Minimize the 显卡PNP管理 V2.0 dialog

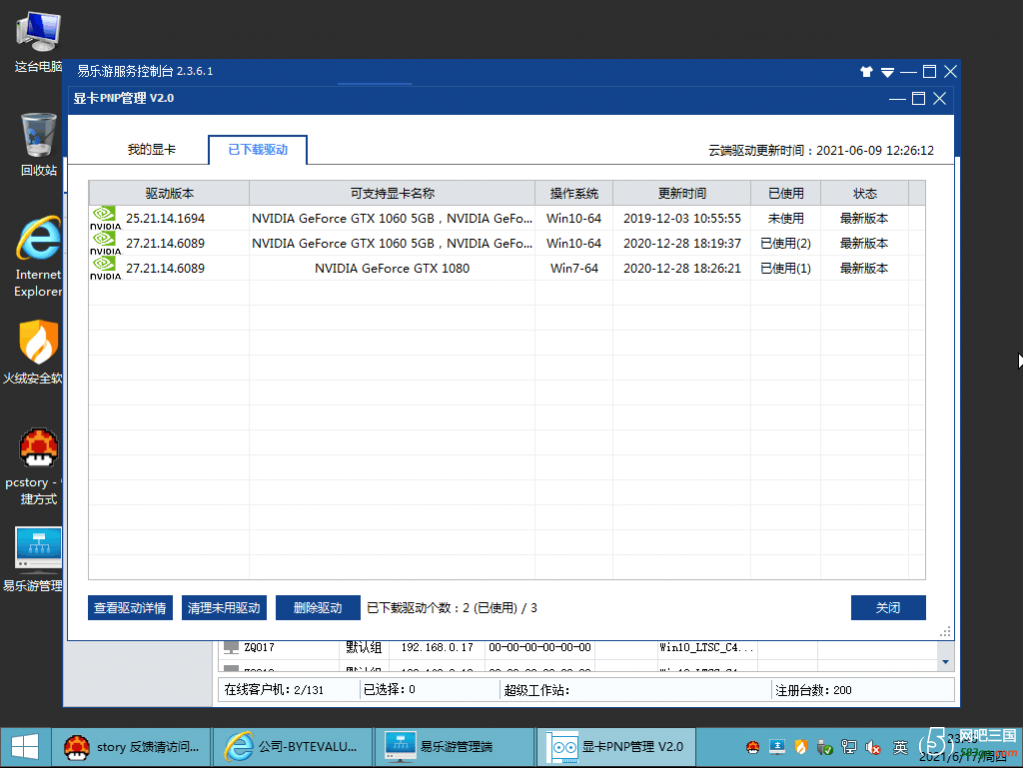[x=897, y=99]
